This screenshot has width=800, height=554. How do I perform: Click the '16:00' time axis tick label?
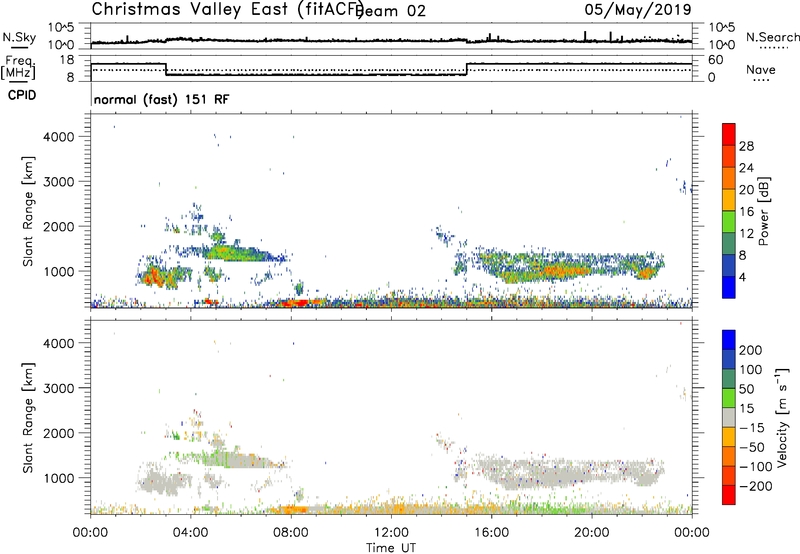(491, 533)
